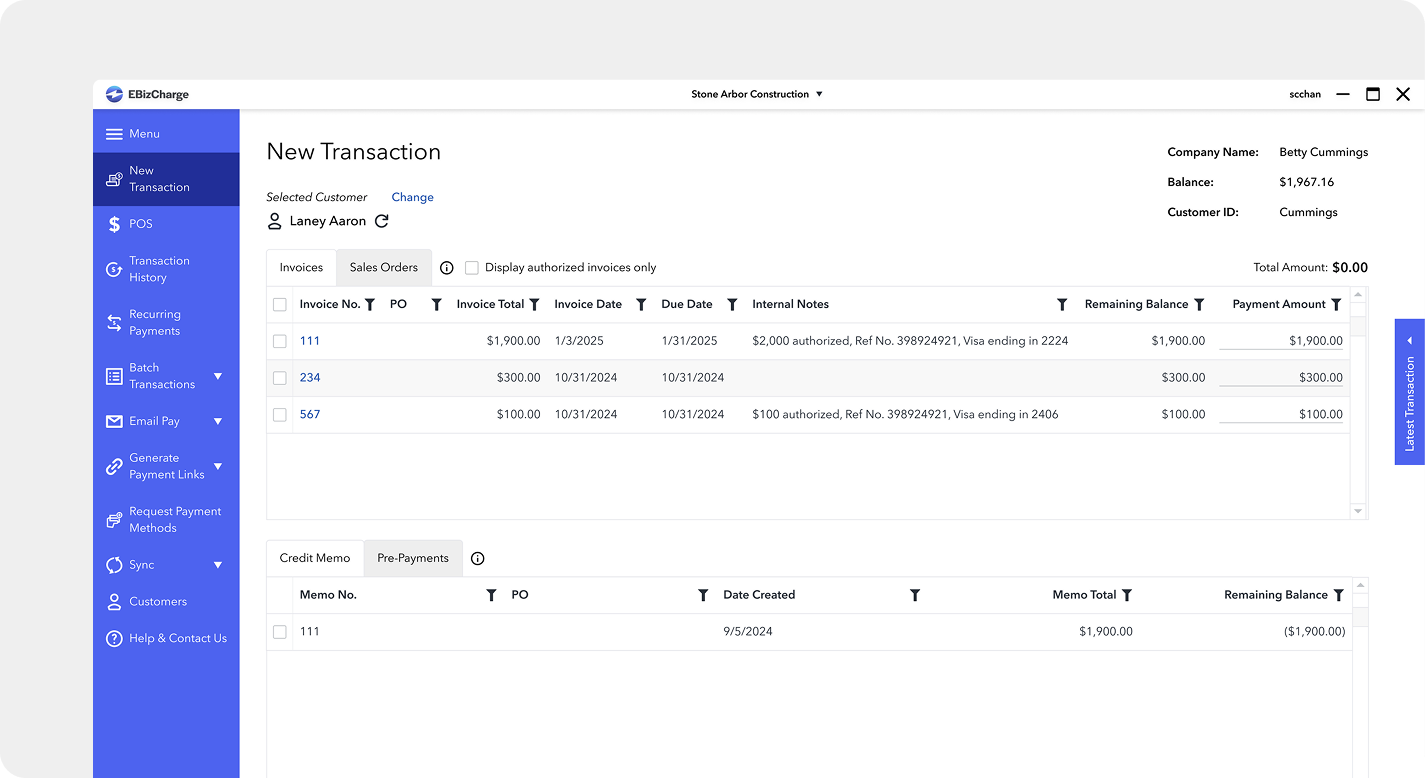1425x778 pixels.
Task: Filter the Memo Total column
Action: click(x=1127, y=595)
